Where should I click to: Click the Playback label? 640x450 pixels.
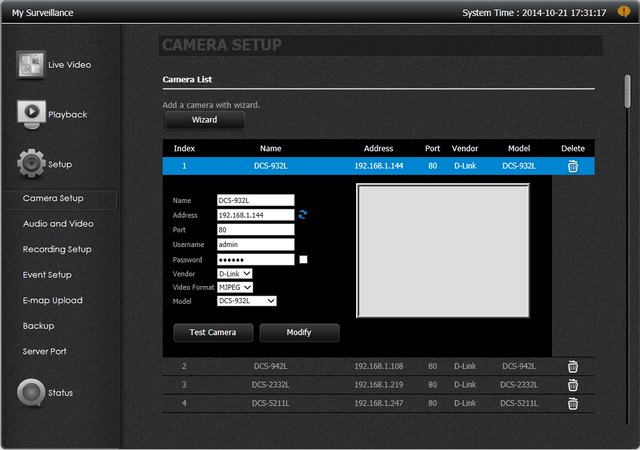click(68, 115)
